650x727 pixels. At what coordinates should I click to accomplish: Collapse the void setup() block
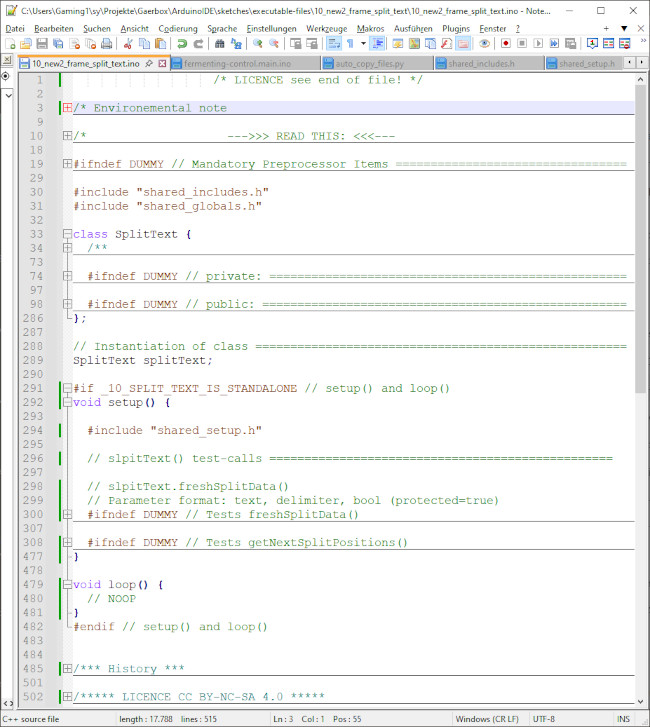67,402
